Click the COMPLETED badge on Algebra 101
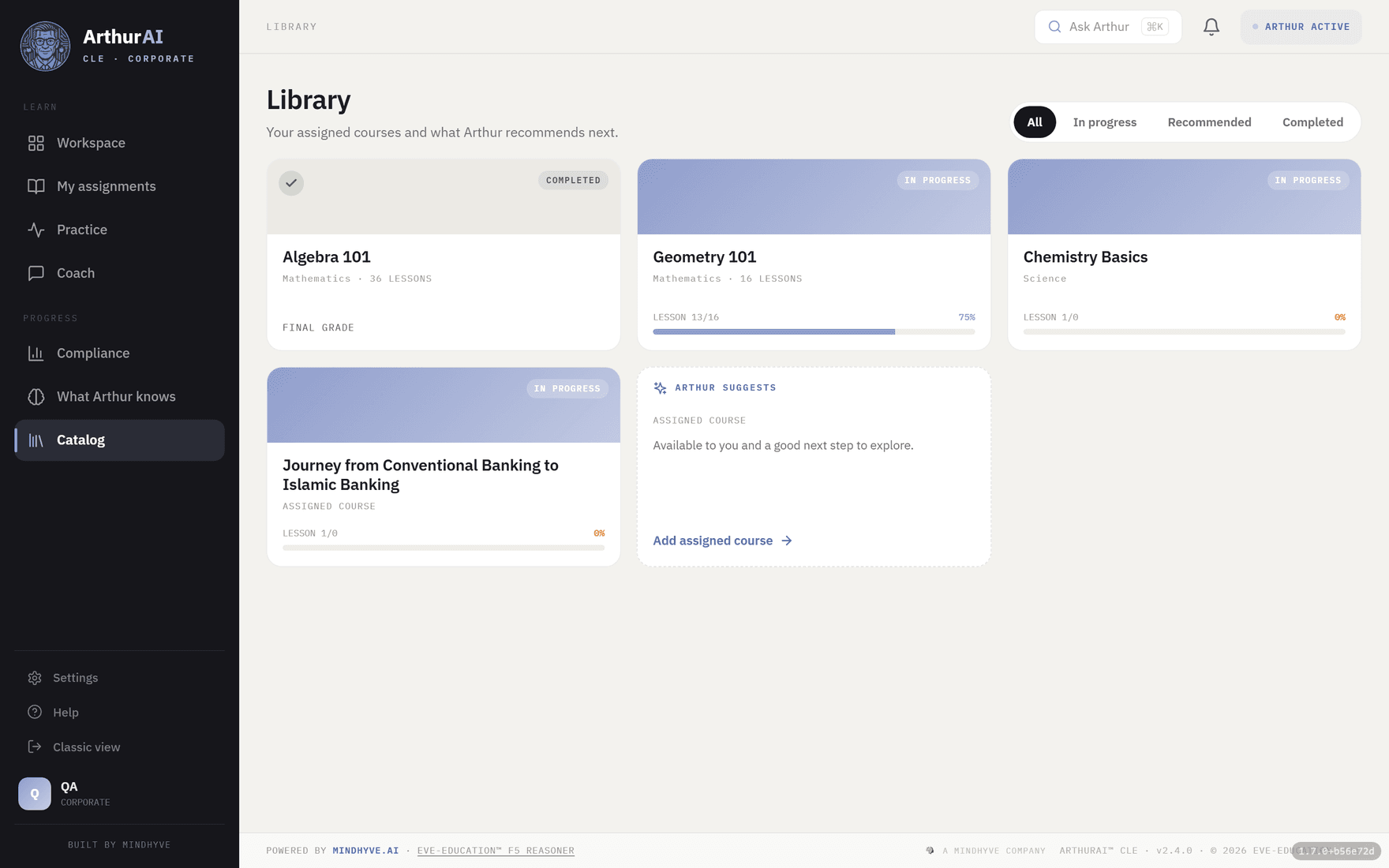The image size is (1389, 868). pos(573,180)
